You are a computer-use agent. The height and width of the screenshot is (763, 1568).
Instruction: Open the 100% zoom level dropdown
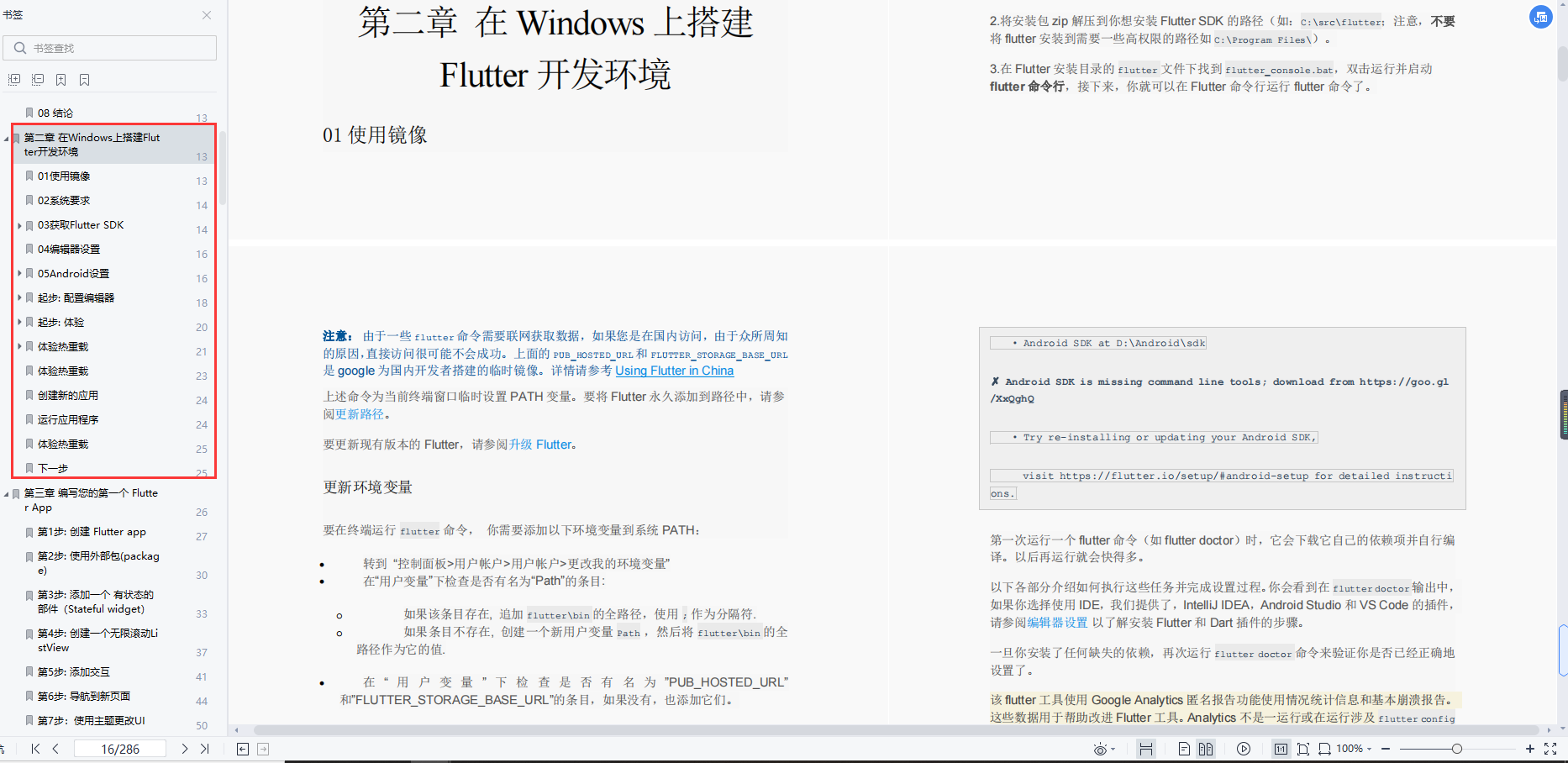1354,749
